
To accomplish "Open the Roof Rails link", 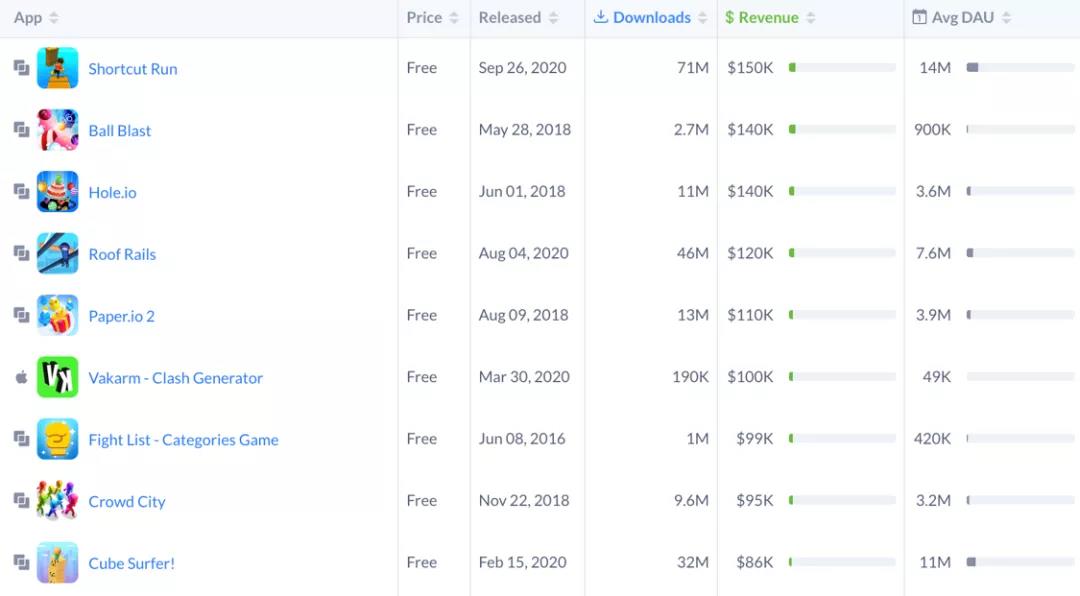I will point(122,254).
